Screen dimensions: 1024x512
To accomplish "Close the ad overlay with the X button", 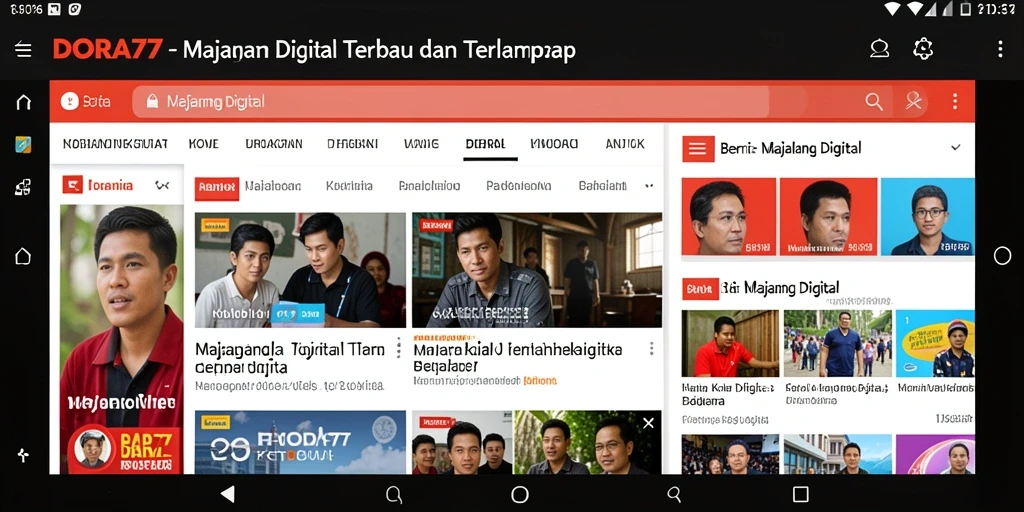I will click(648, 423).
